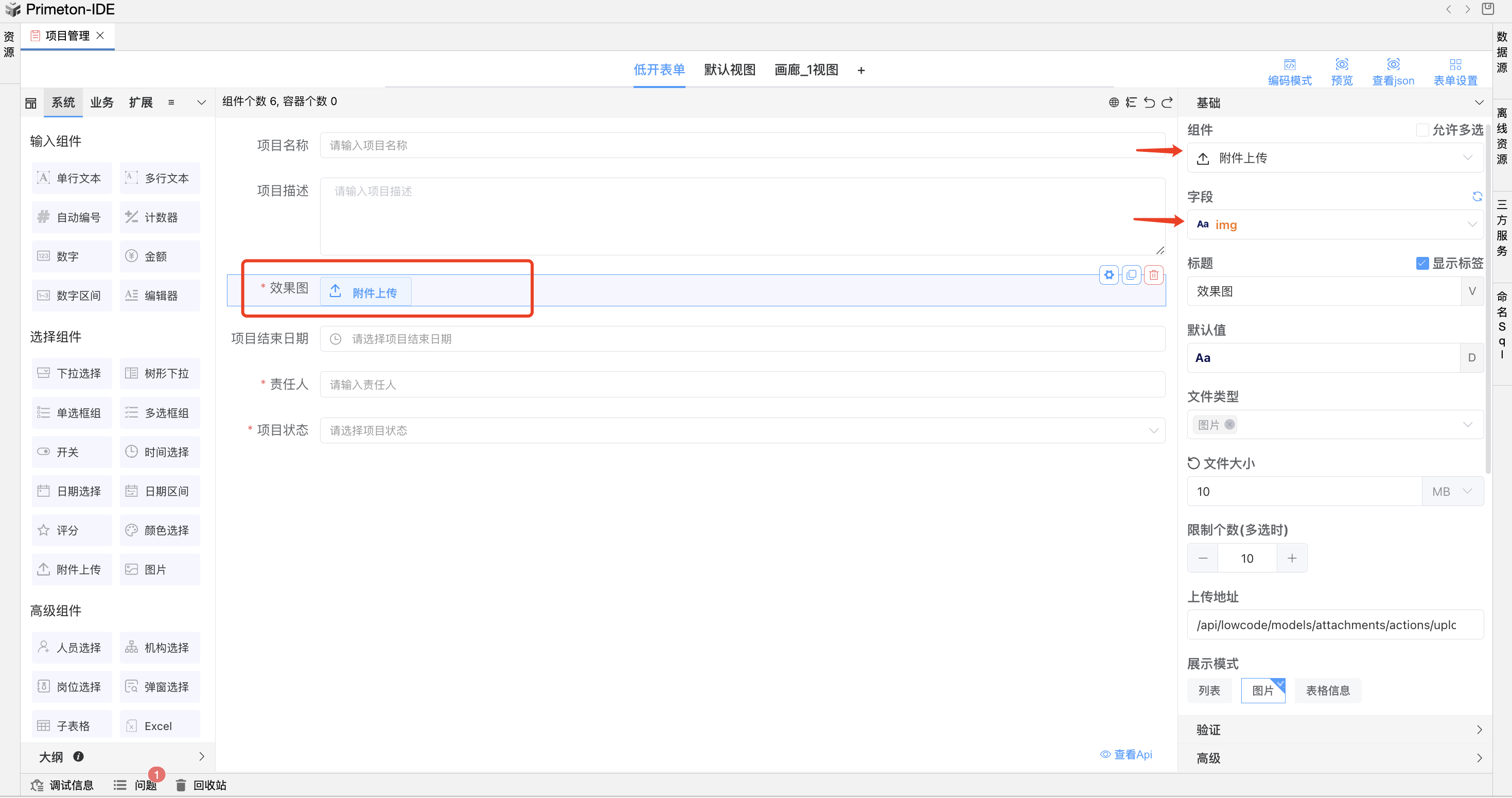Open the MB file size unit dropdown

coord(1452,492)
